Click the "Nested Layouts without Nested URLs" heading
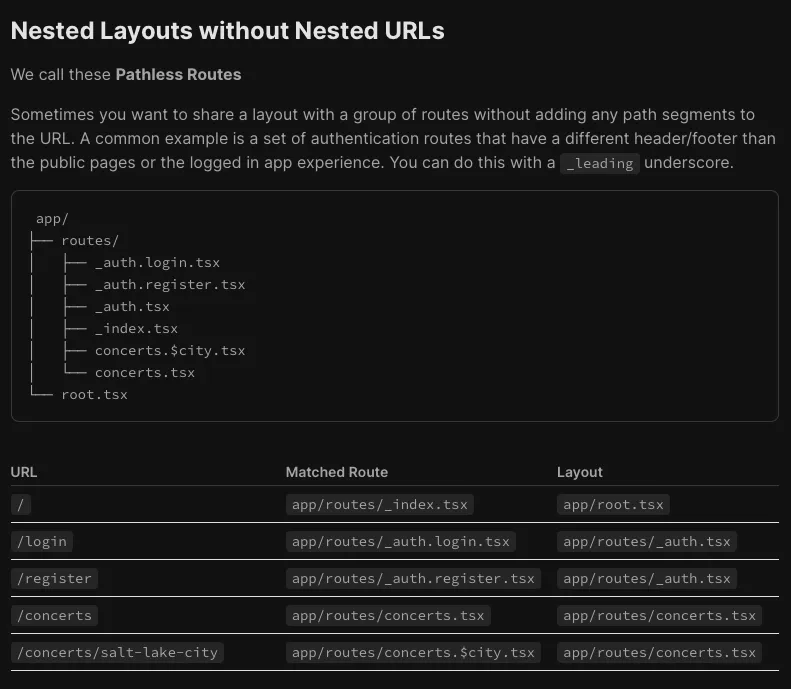Screen dimensions: 791x689 coord(227,31)
